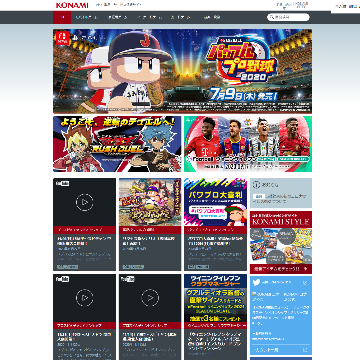360x360 pixels.
Task: Click the arrow on the KONAMI STYLE red footer bar
Action: 306,269
